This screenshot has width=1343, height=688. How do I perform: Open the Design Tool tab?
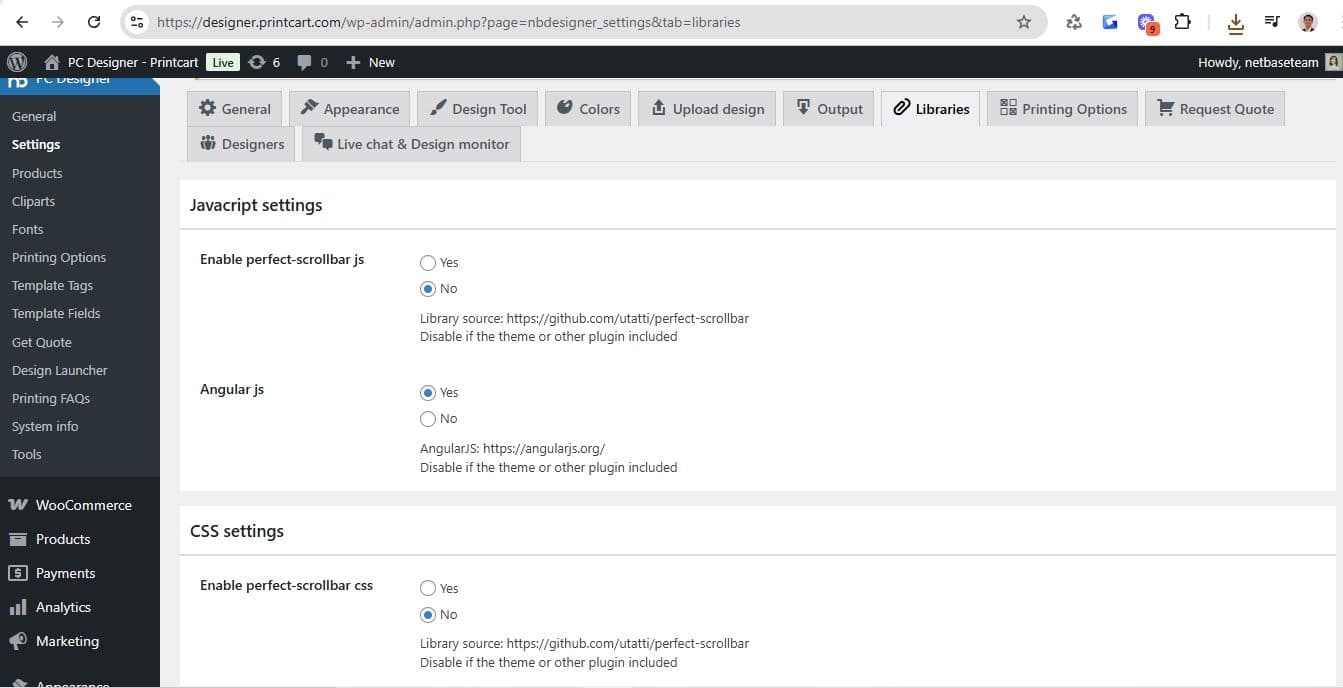coord(478,109)
